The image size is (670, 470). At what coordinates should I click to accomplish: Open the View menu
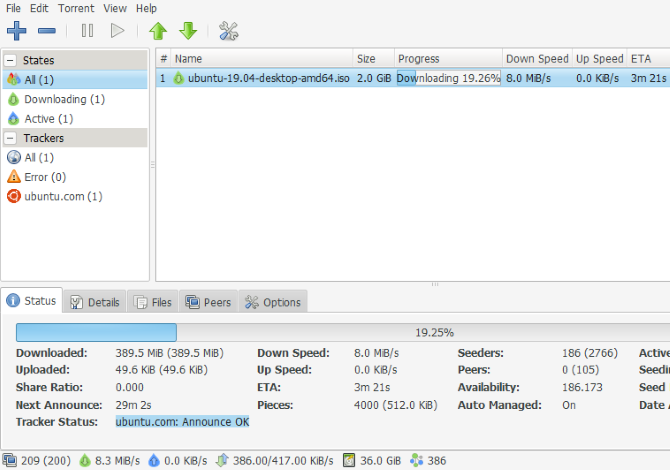point(115,8)
